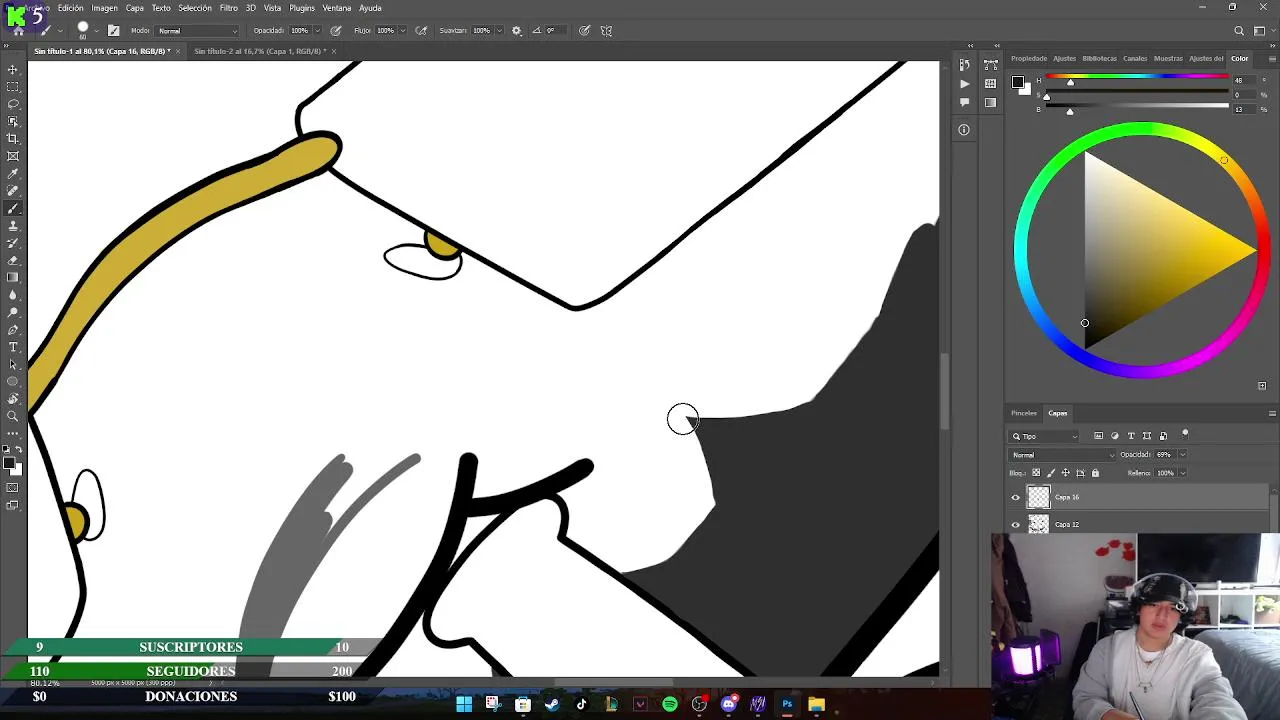This screenshot has height=720, width=1280.
Task: Select the Dodge tool
Action: coord(13,312)
